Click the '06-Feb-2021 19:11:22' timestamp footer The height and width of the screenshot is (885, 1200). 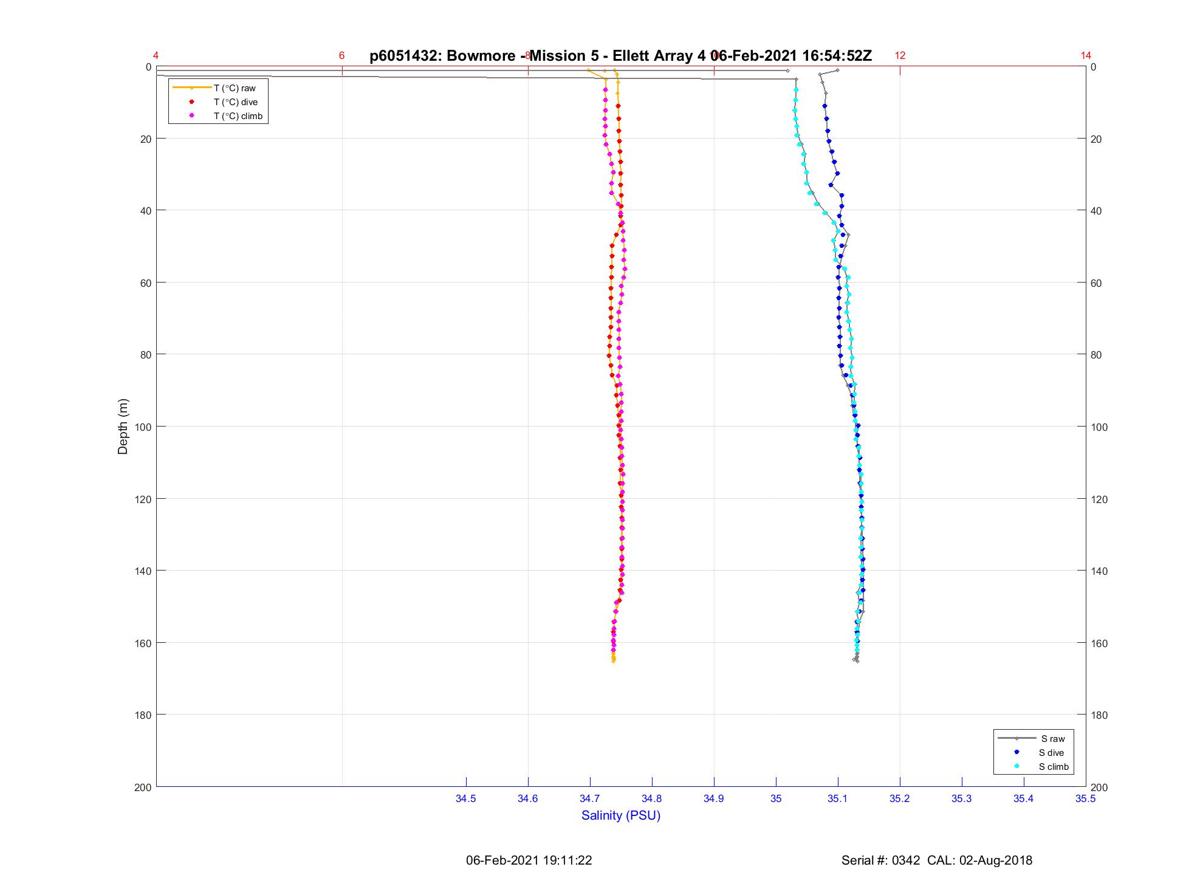(529, 860)
